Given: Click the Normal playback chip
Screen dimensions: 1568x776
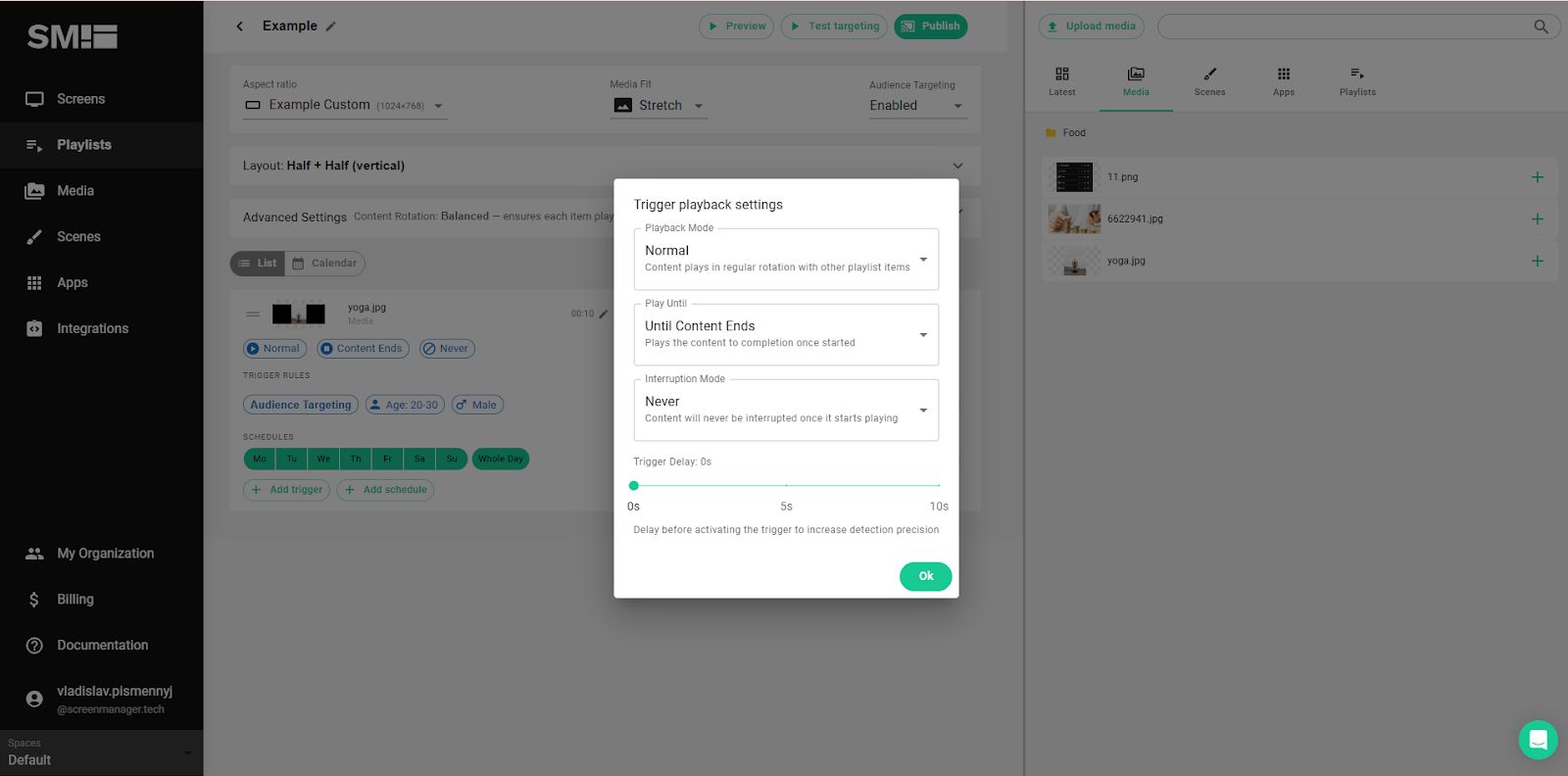Looking at the screenshot, I should coord(274,349).
